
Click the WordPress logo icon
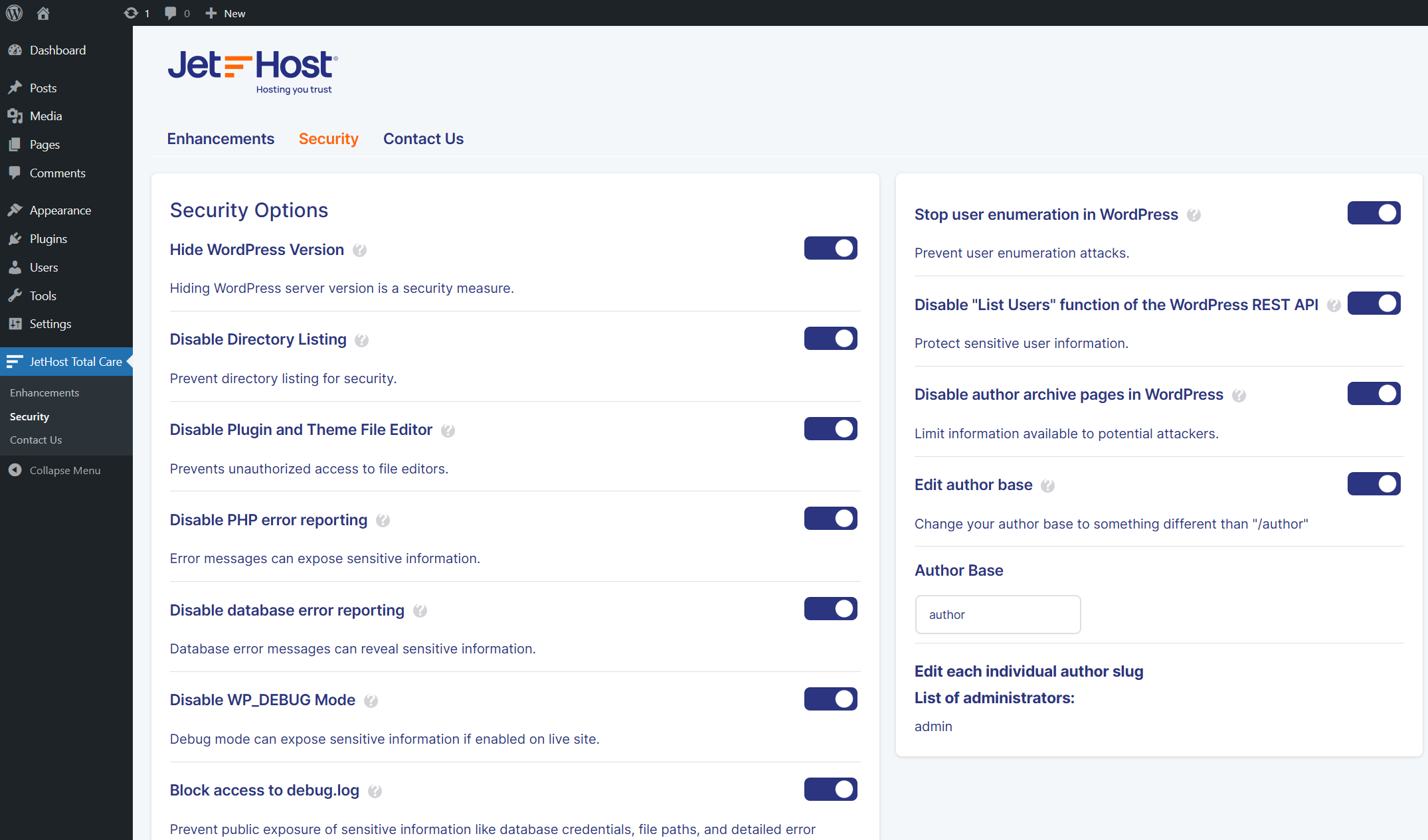point(14,13)
